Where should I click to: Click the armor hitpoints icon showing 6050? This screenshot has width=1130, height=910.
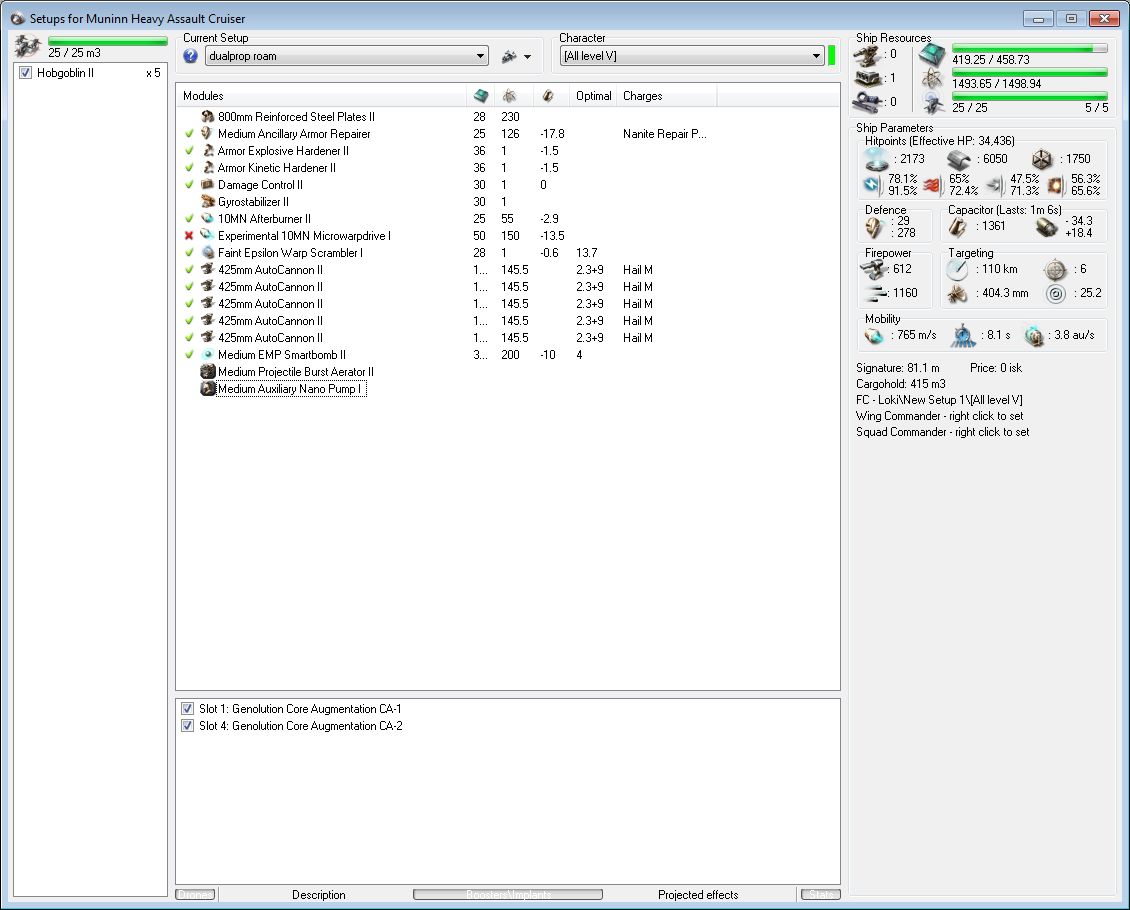click(x=959, y=159)
